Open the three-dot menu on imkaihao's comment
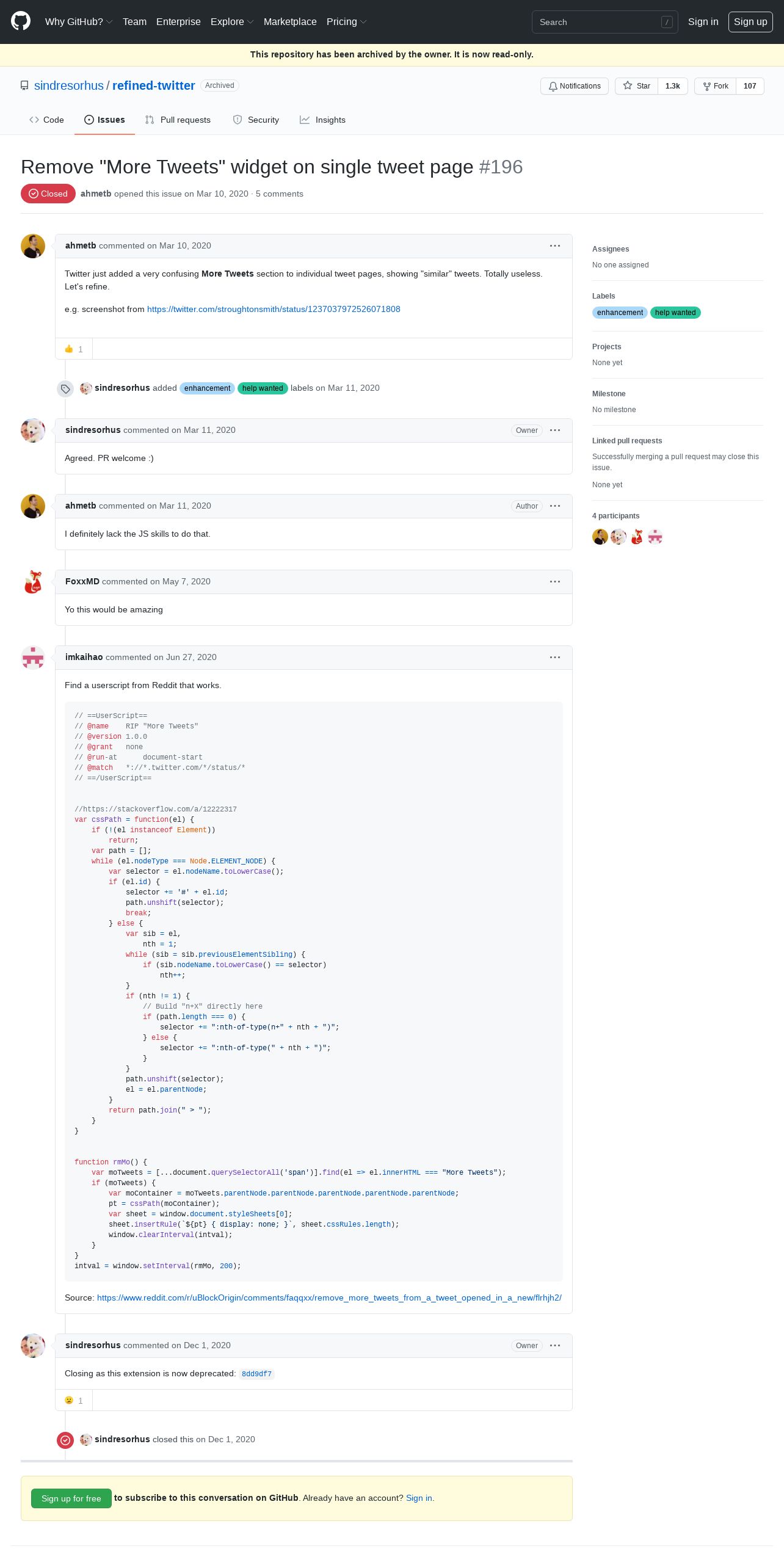Screen dimensions: 784x1568 [555, 657]
